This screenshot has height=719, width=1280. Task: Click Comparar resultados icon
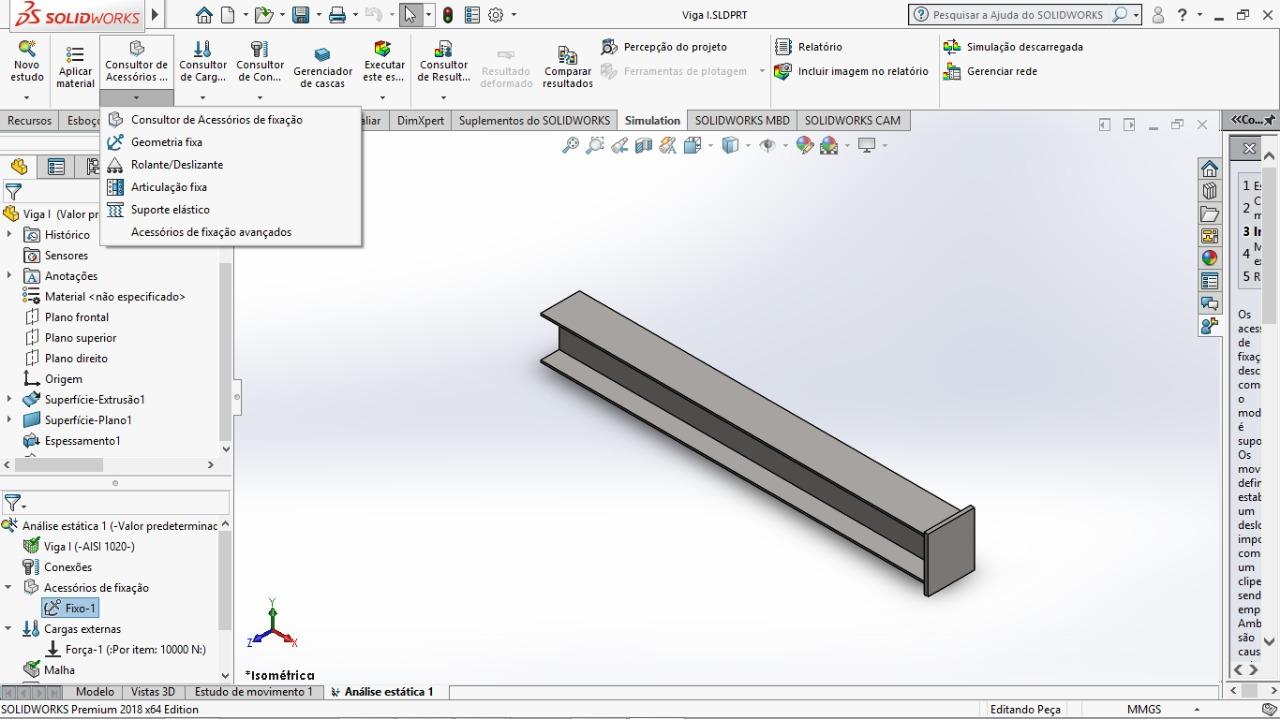click(567, 56)
